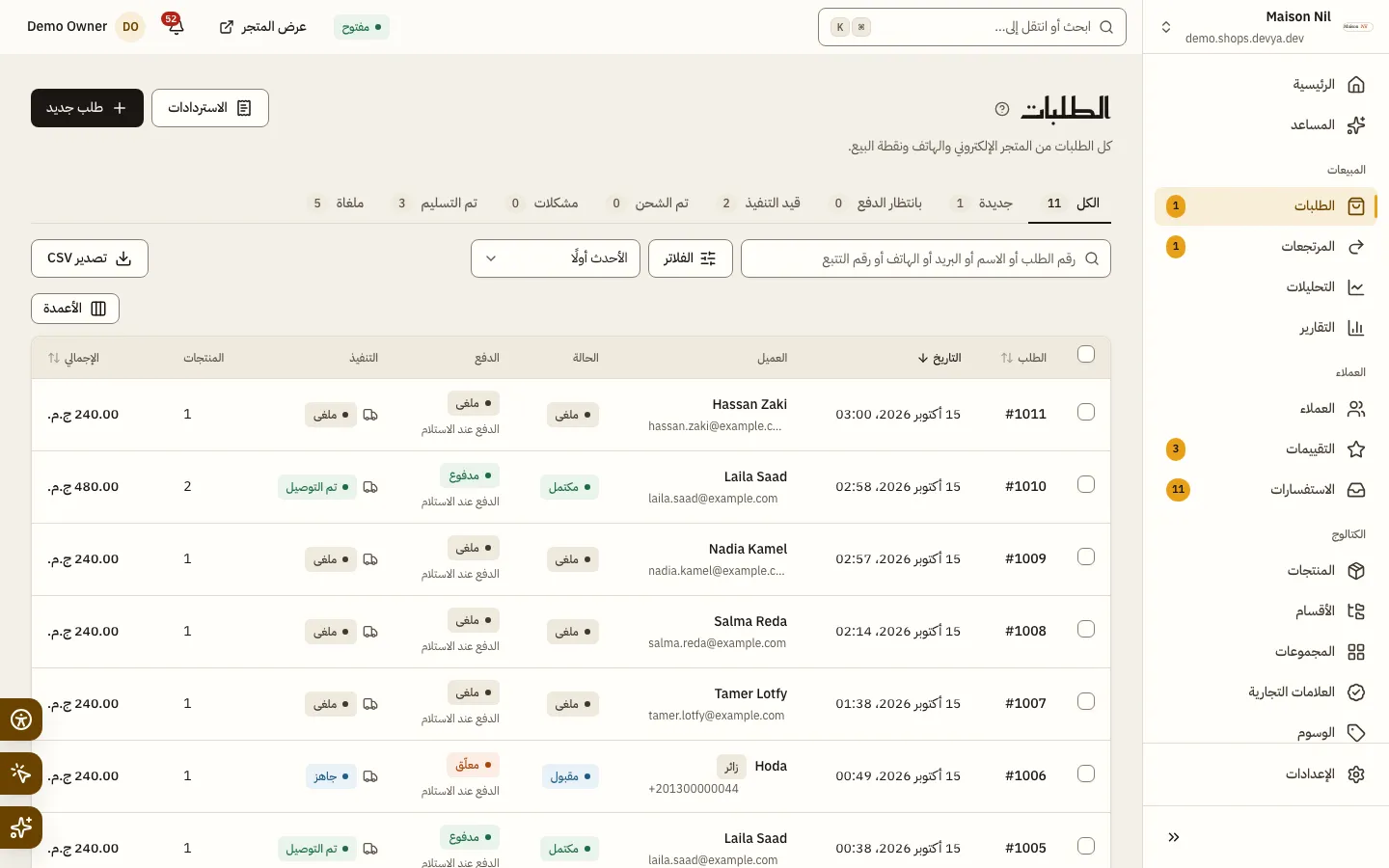Open الإعدادات settings in sidebar

(x=1266, y=774)
